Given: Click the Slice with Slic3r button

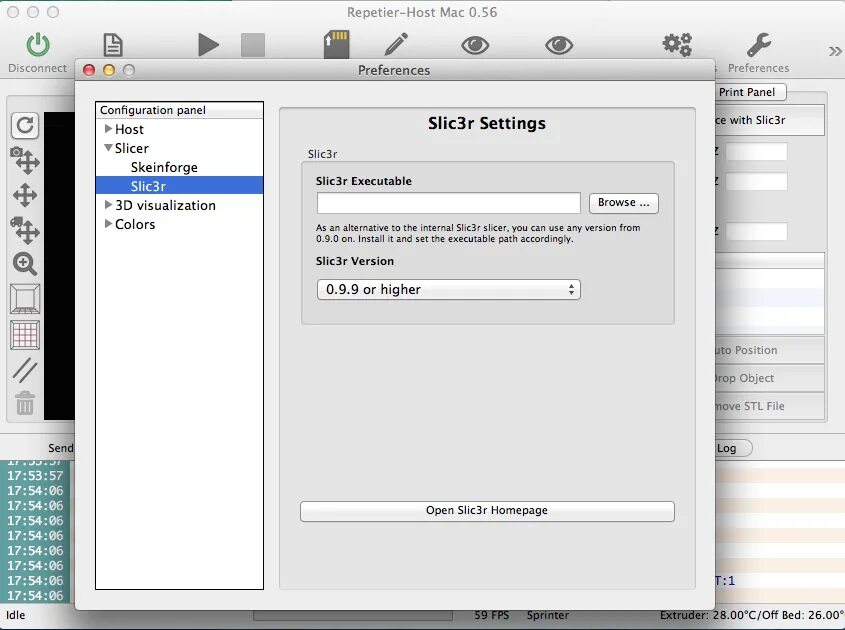Looking at the screenshot, I should (770, 120).
